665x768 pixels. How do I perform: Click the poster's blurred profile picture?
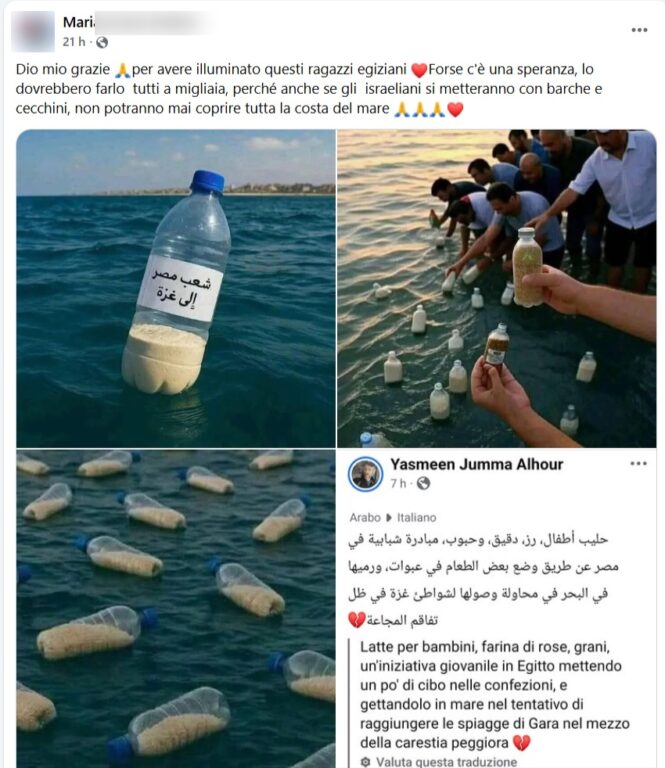[33, 31]
